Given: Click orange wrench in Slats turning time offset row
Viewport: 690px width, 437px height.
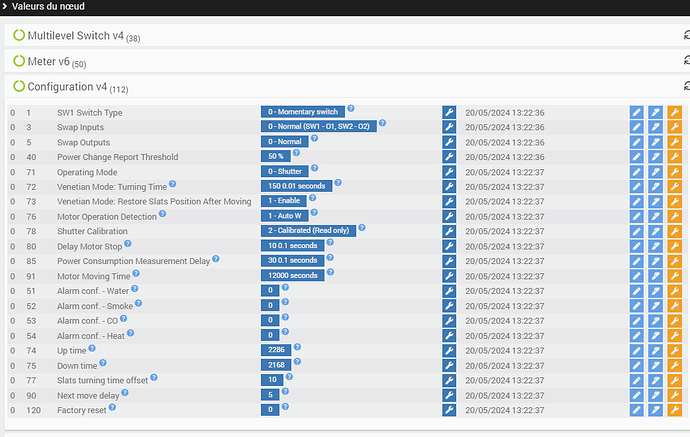Looking at the screenshot, I should tap(674, 380).
